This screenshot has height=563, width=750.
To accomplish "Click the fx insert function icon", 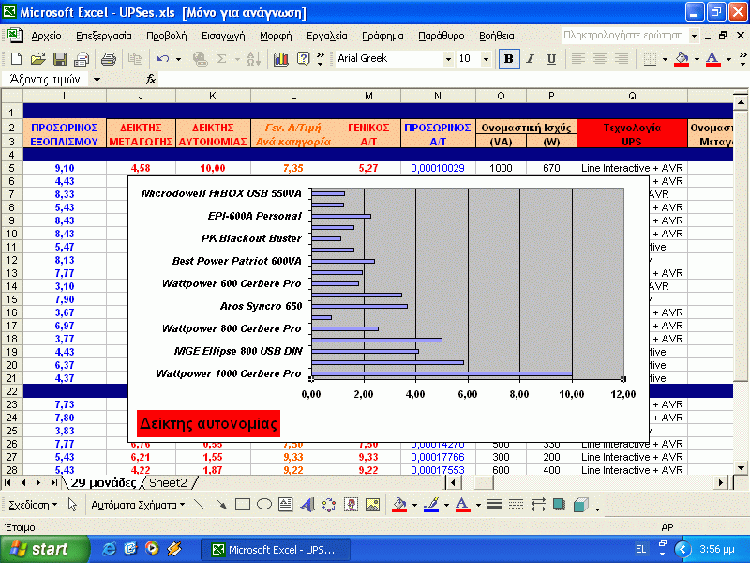I will tap(151, 79).
